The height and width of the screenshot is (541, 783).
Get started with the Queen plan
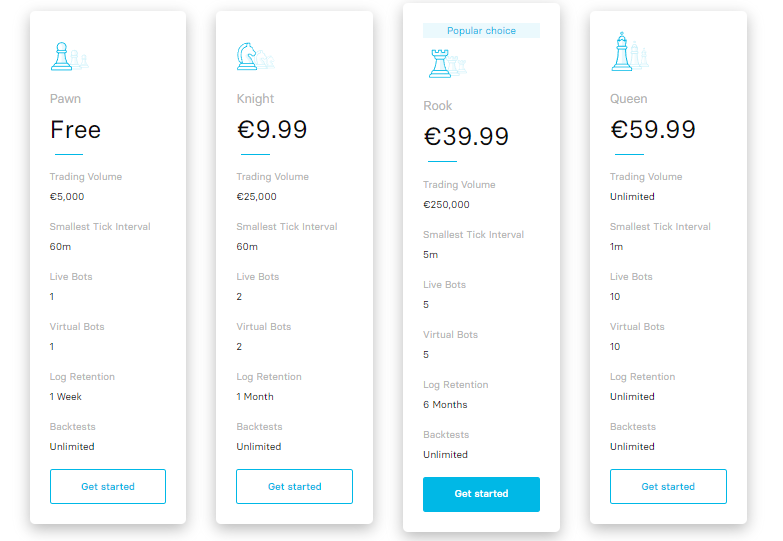click(x=668, y=486)
